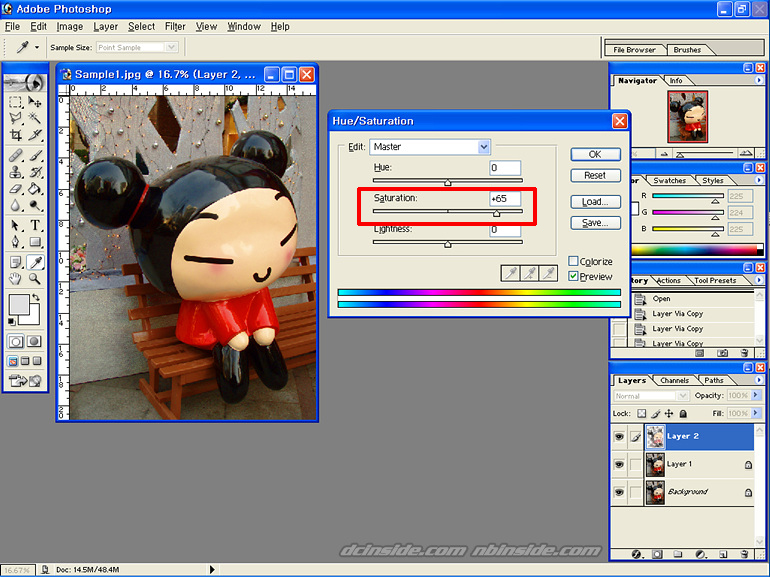This screenshot has width=770, height=577.
Task: Reset to default black and white colors
Action: 12,322
